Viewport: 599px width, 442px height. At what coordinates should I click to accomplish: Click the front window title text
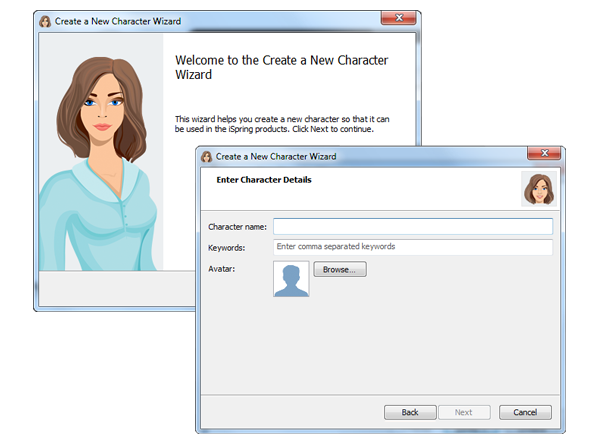click(276, 157)
